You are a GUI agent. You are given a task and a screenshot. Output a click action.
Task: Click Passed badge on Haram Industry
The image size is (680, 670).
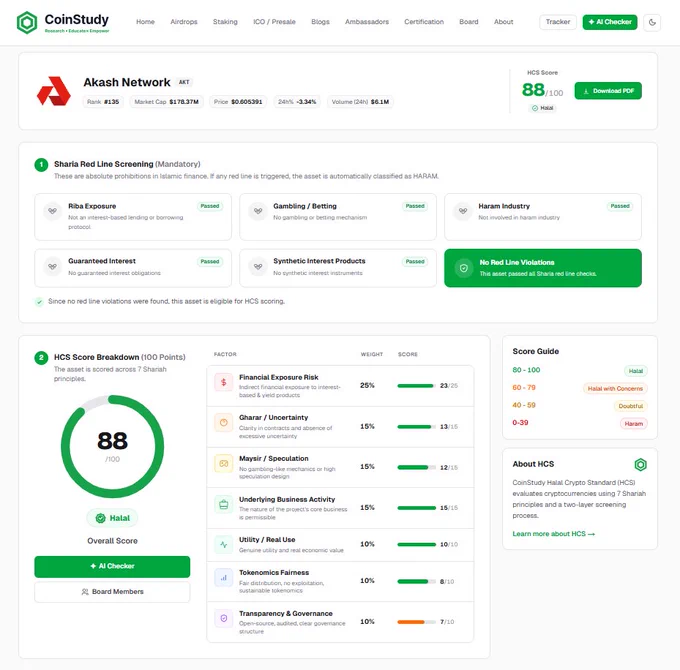(620, 206)
